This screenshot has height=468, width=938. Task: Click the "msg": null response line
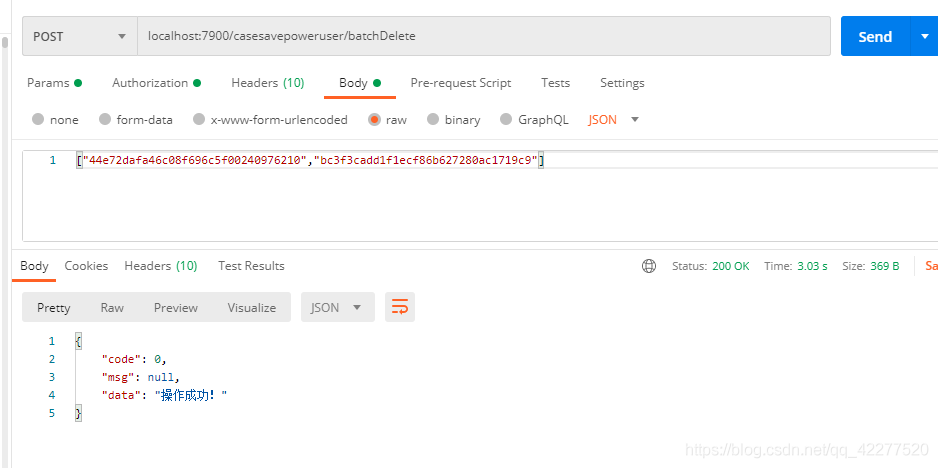pyautogui.click(x=141, y=377)
